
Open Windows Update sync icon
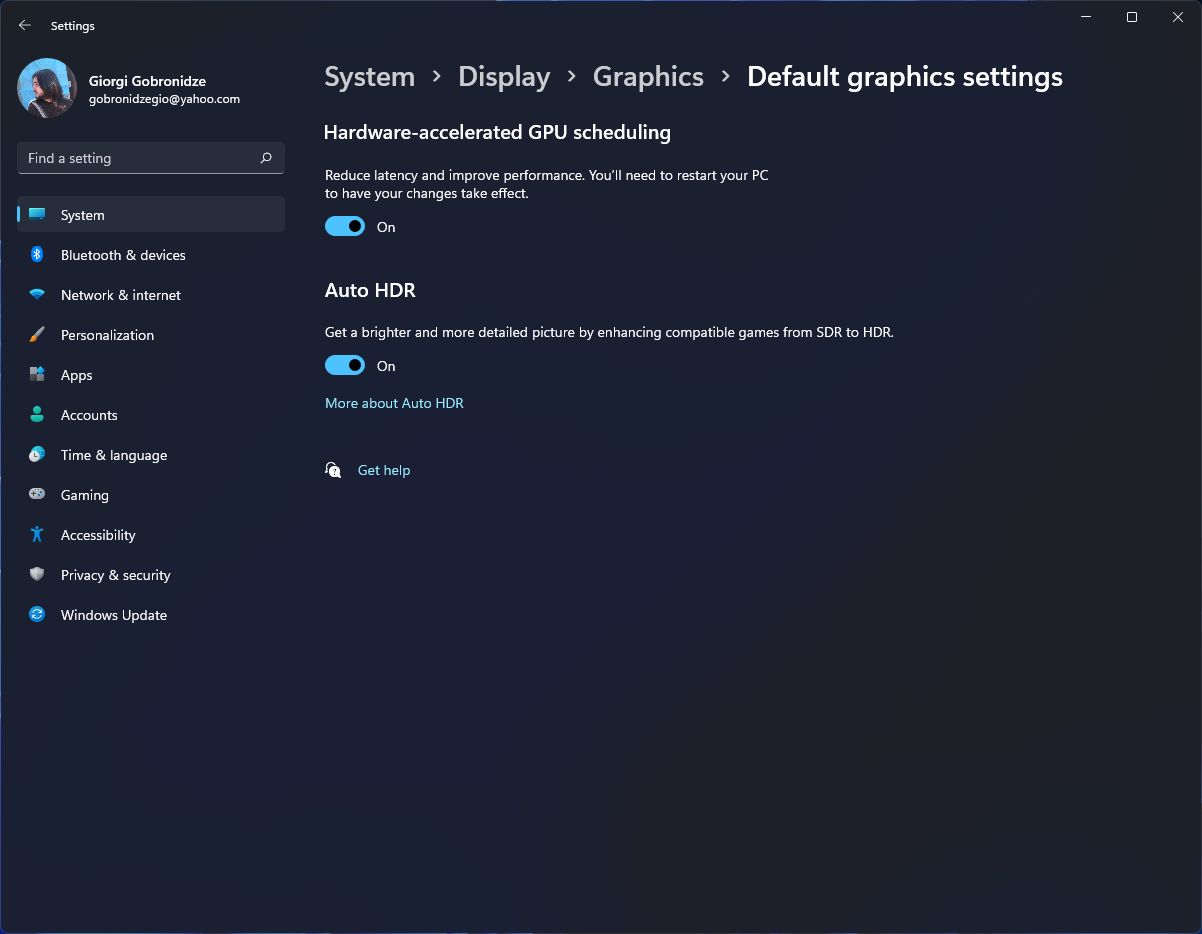(x=37, y=615)
